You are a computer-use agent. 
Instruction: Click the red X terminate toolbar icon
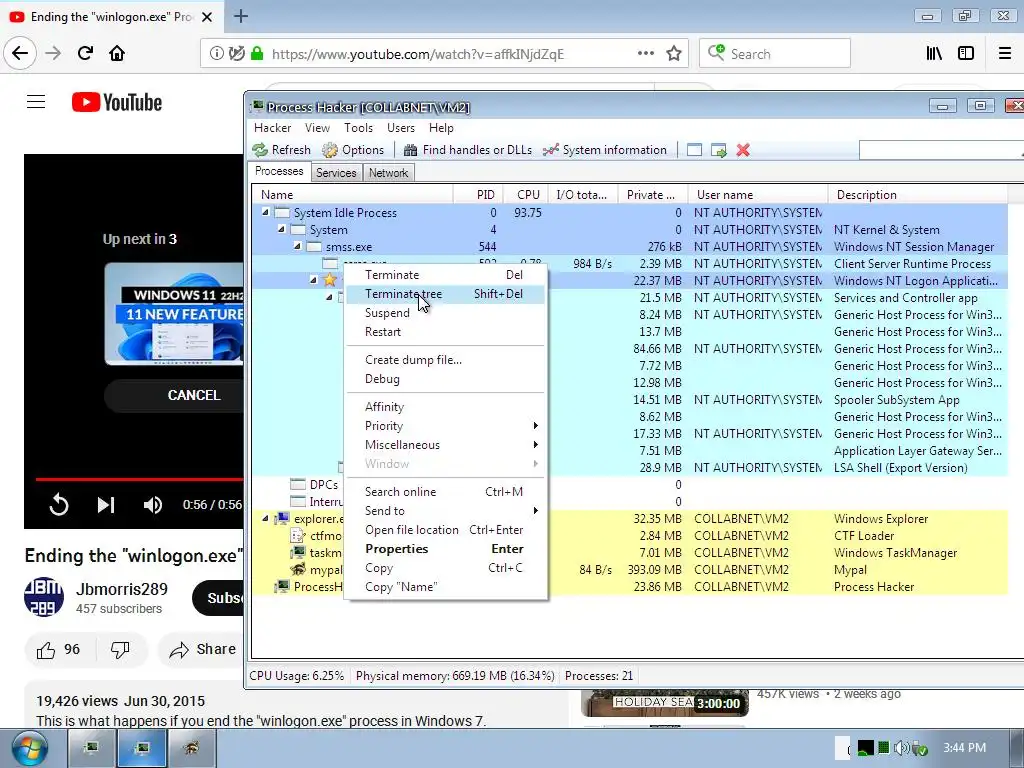(x=743, y=150)
